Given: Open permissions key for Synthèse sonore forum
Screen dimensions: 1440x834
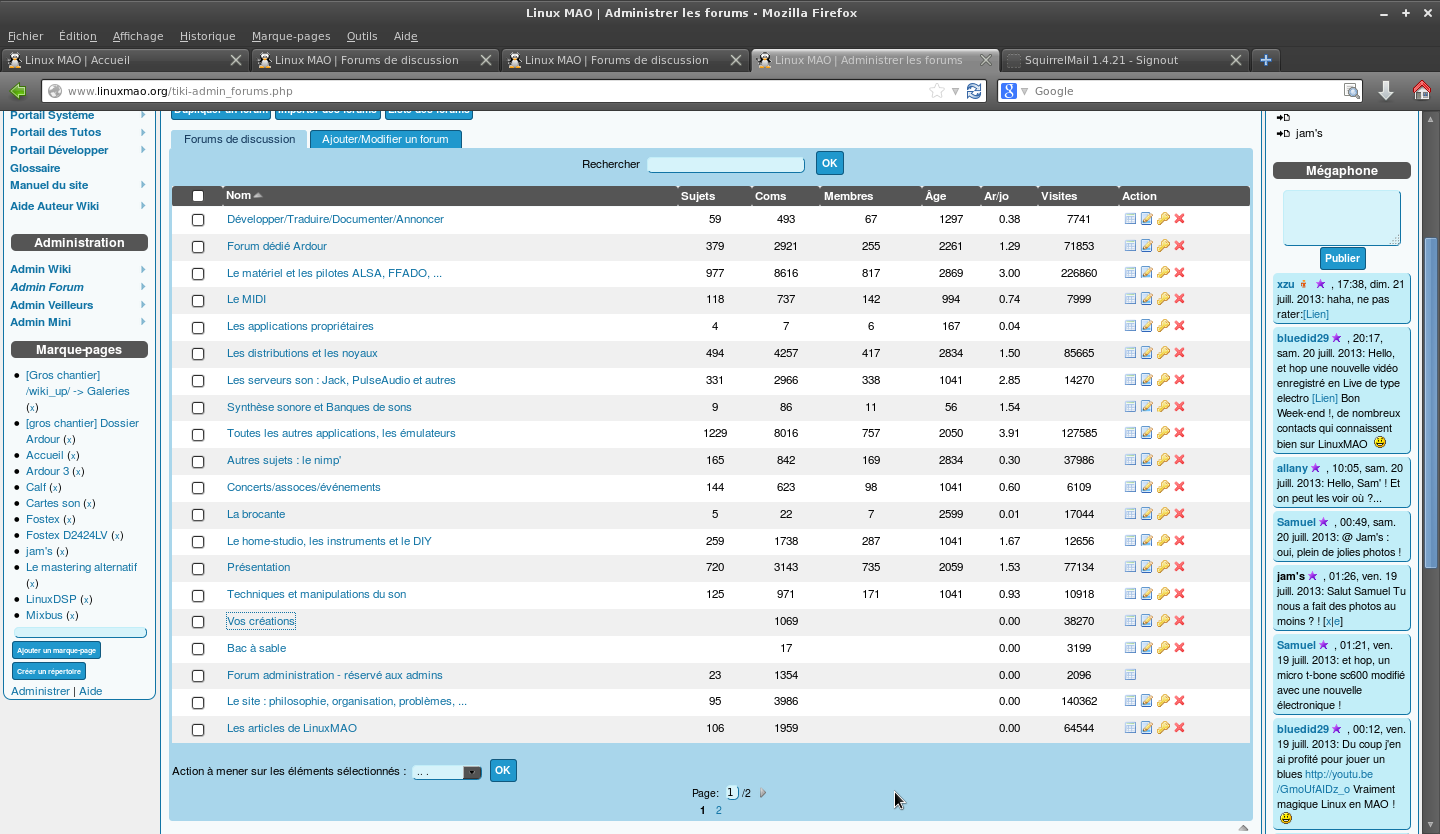Looking at the screenshot, I should (x=1163, y=407).
